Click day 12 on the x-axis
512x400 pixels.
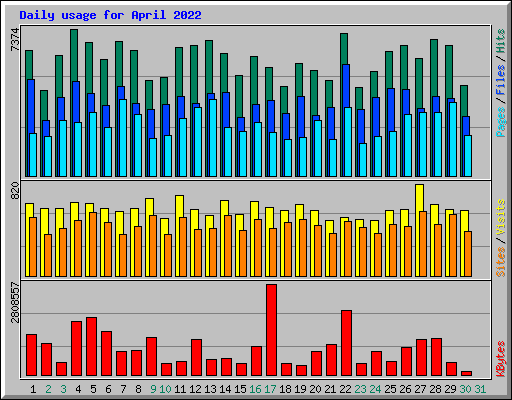click(195, 389)
